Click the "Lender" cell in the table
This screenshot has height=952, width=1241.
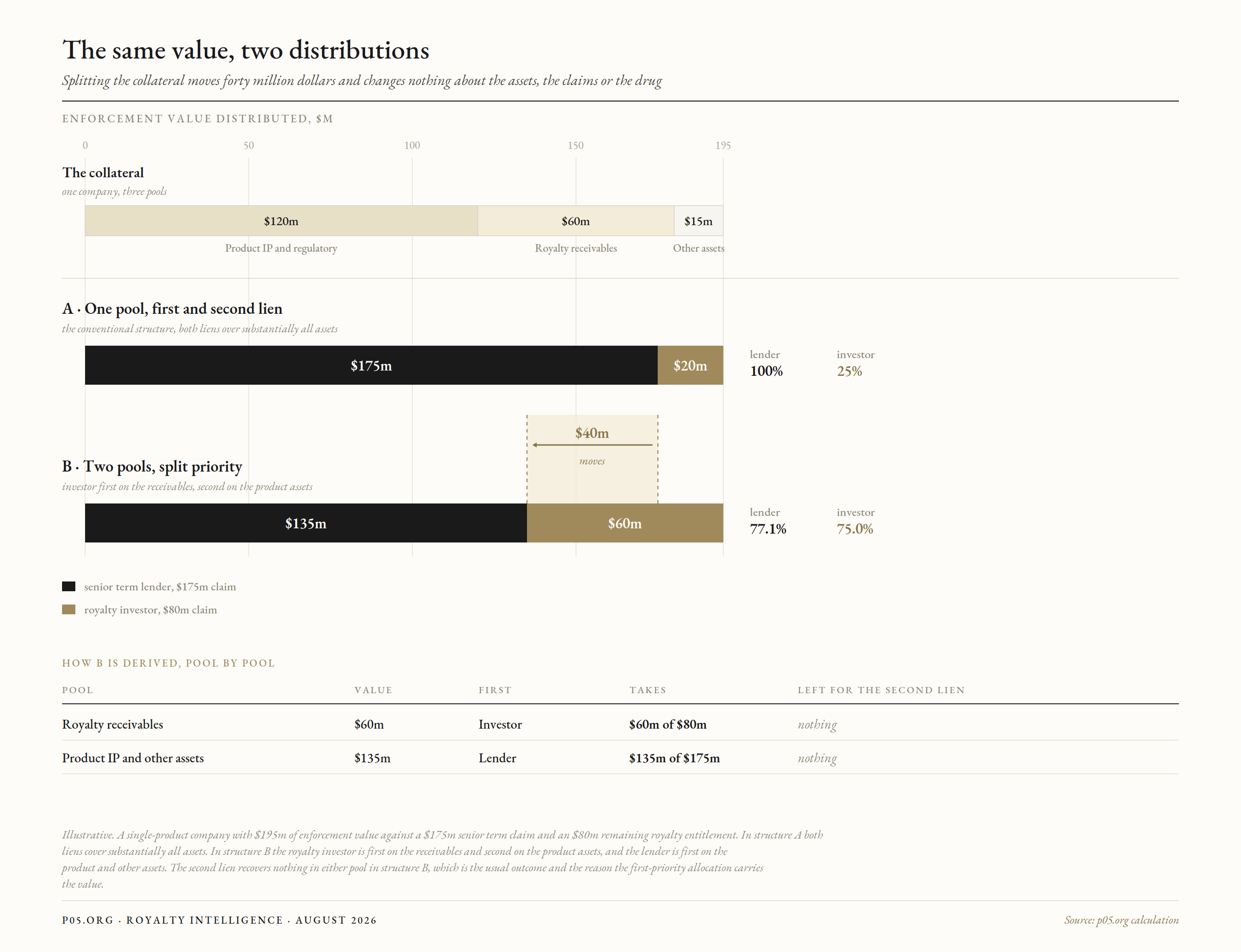coord(497,758)
